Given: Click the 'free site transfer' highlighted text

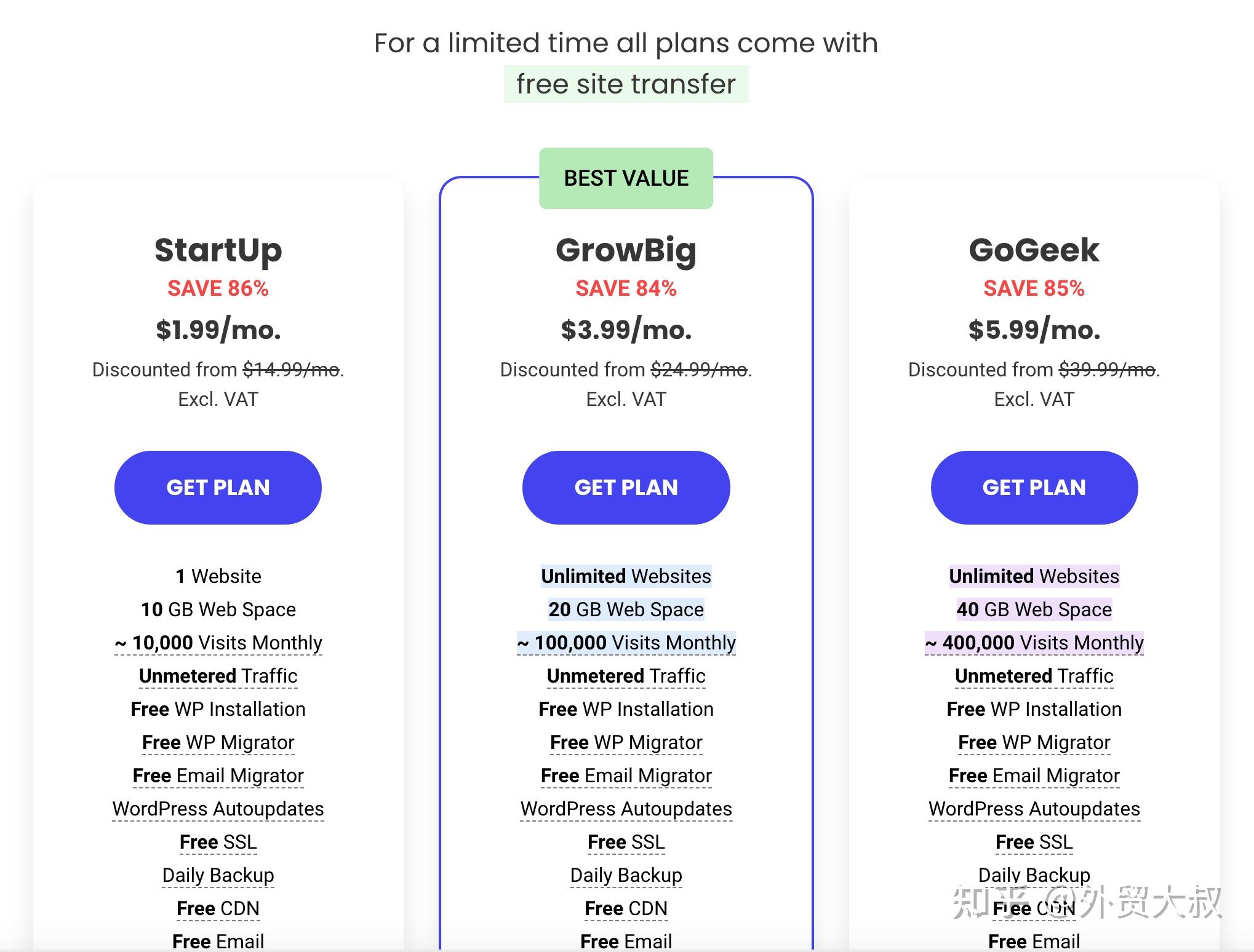Looking at the screenshot, I should coord(626,84).
